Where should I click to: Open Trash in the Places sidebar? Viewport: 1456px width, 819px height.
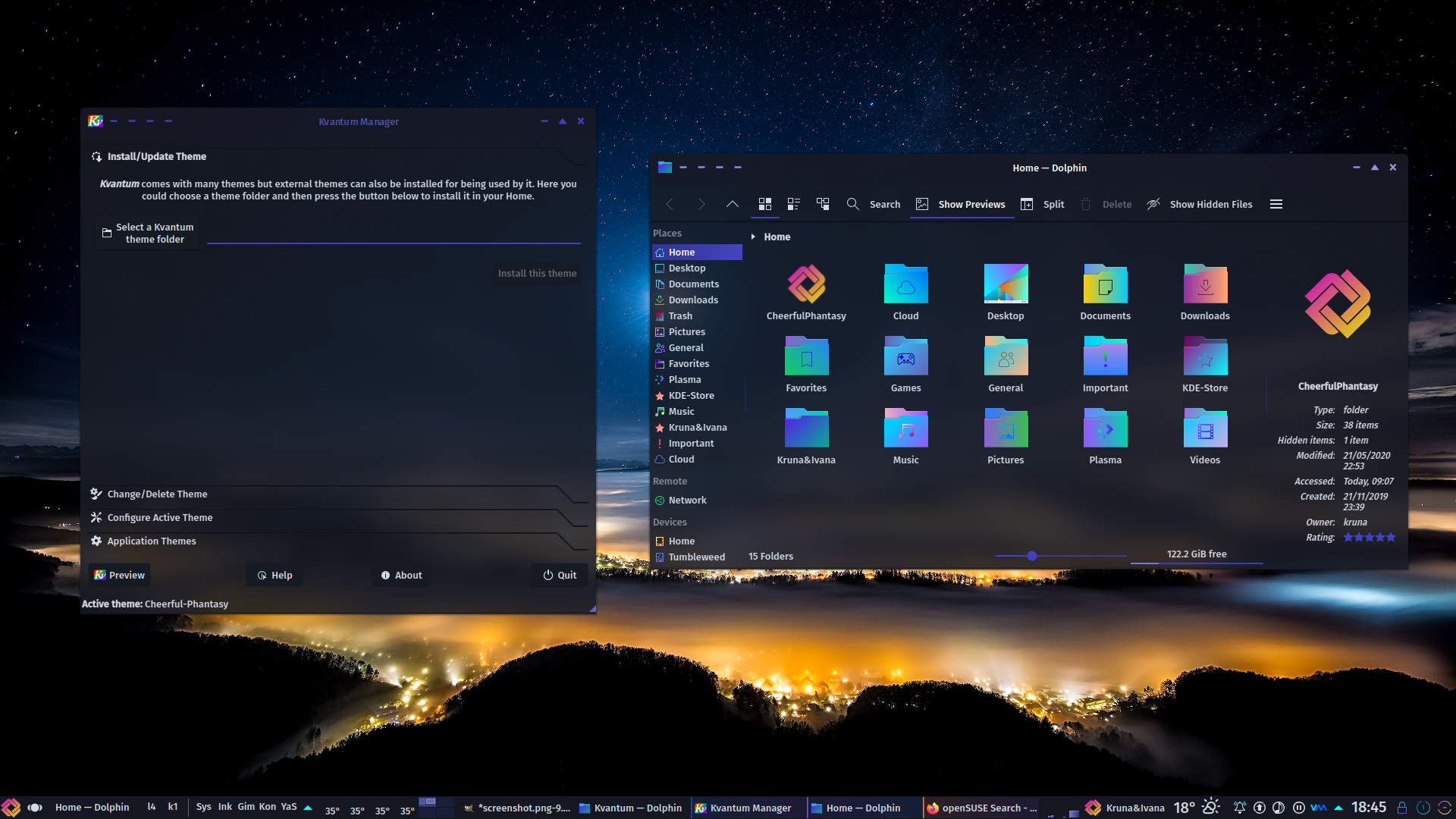[697, 316]
